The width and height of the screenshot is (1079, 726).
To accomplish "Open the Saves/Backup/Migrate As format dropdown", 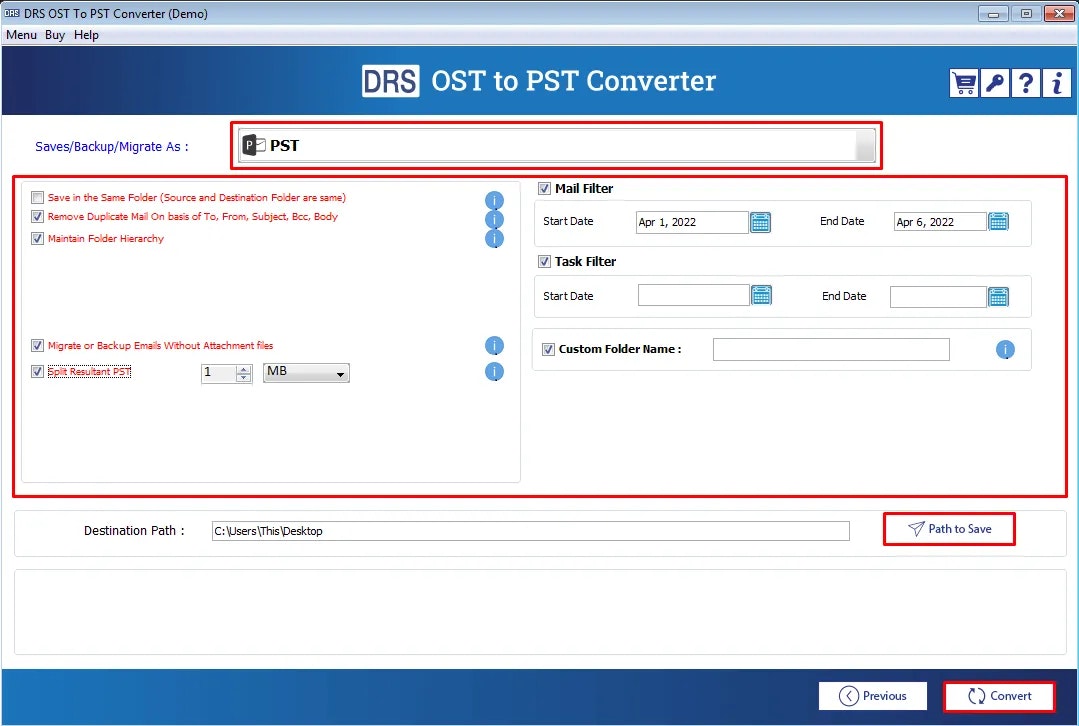I will pyautogui.click(x=864, y=145).
